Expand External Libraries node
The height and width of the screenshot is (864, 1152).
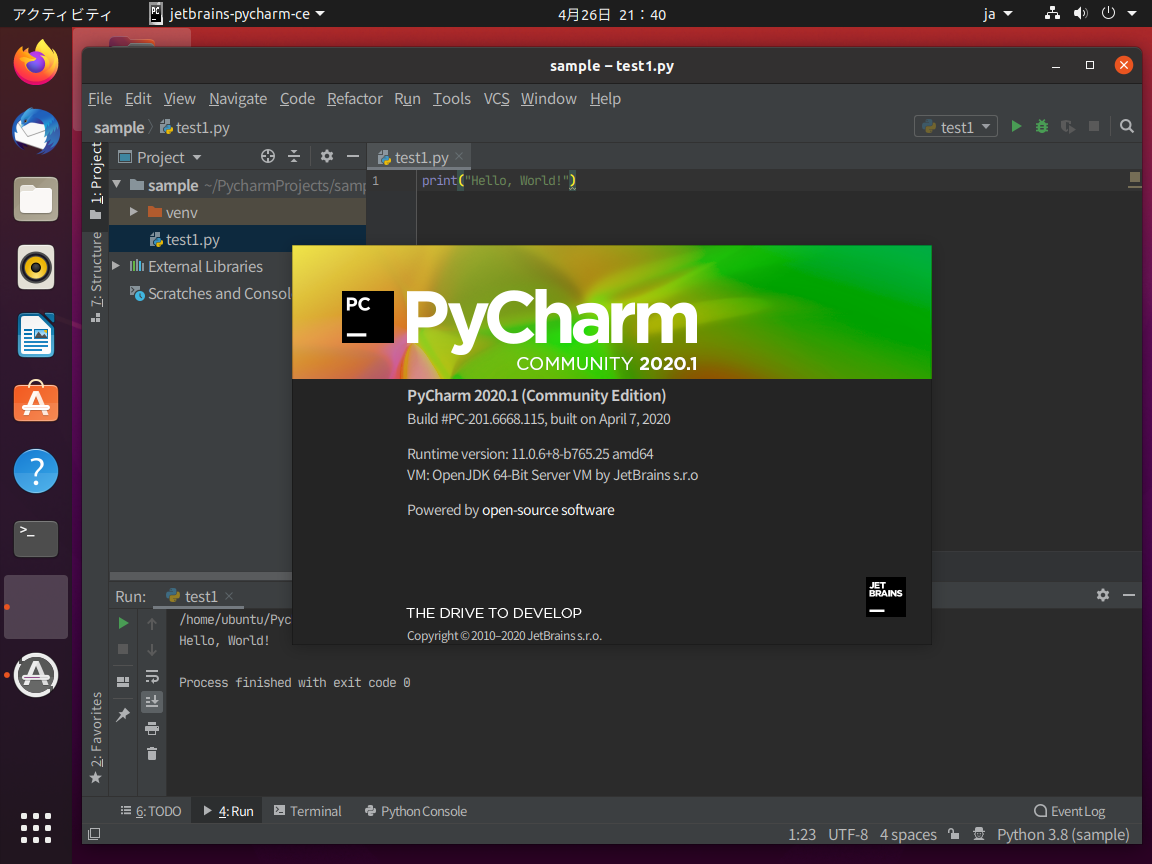click(116, 266)
